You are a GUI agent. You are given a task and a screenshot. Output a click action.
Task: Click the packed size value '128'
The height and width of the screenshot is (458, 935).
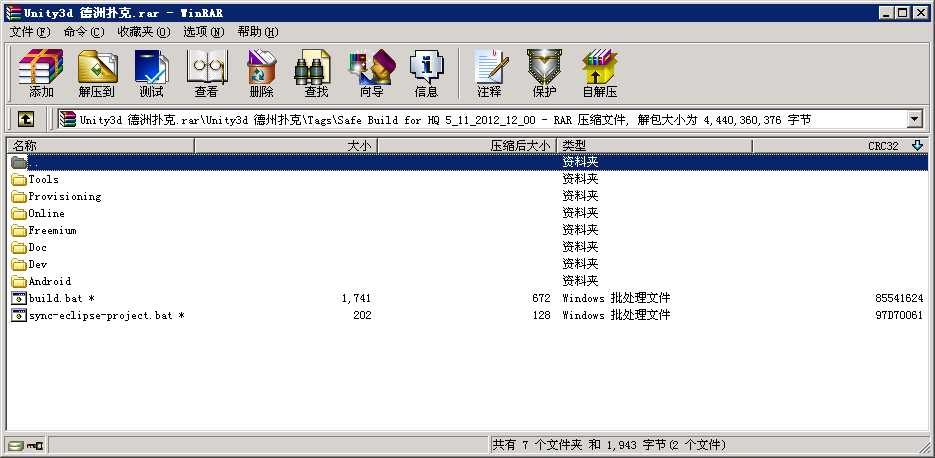click(541, 315)
